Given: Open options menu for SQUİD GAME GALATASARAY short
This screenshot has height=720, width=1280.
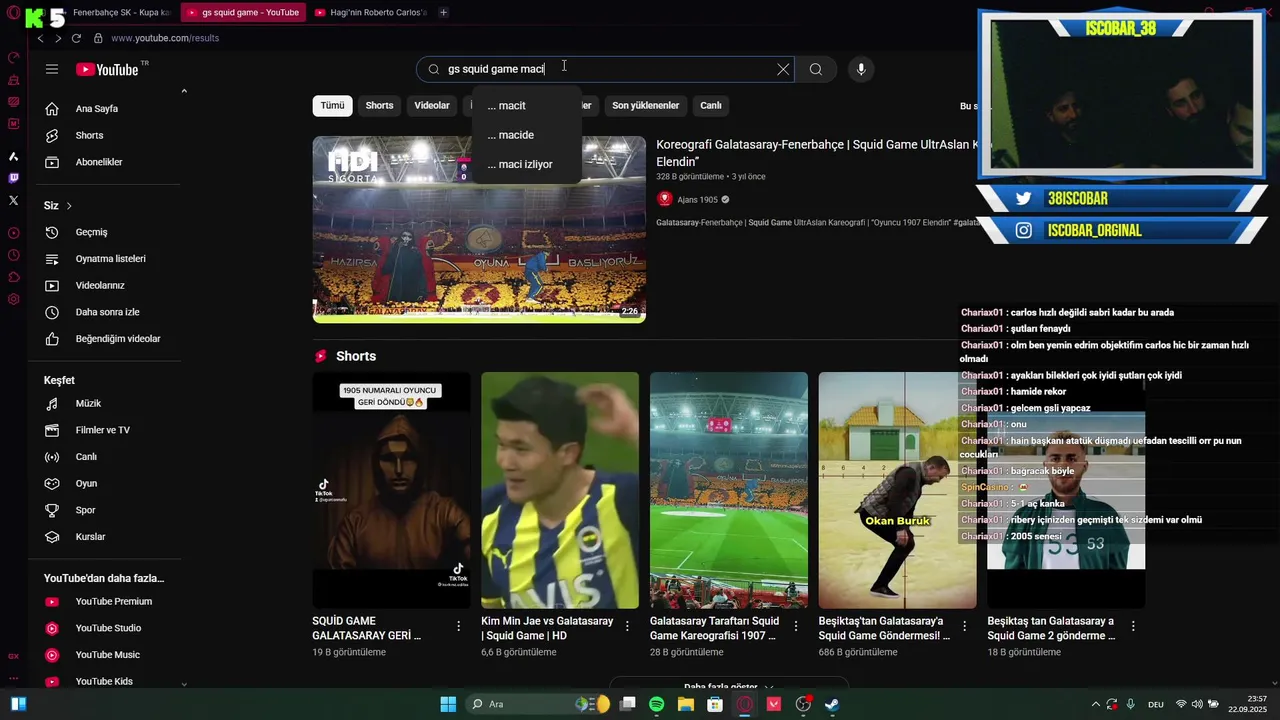Looking at the screenshot, I should pyautogui.click(x=459, y=626).
